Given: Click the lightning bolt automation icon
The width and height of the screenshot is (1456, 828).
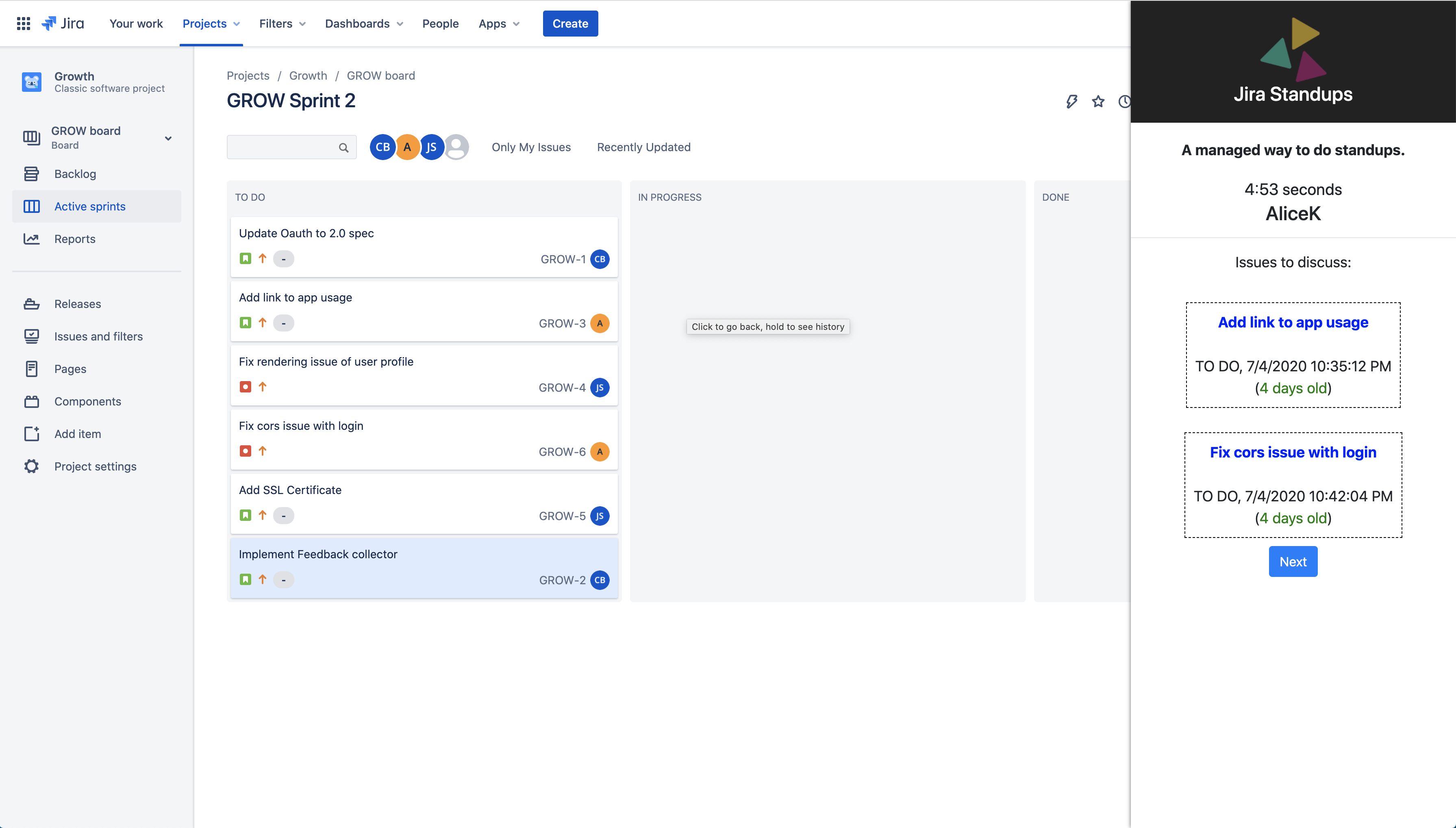Looking at the screenshot, I should pos(1071,101).
